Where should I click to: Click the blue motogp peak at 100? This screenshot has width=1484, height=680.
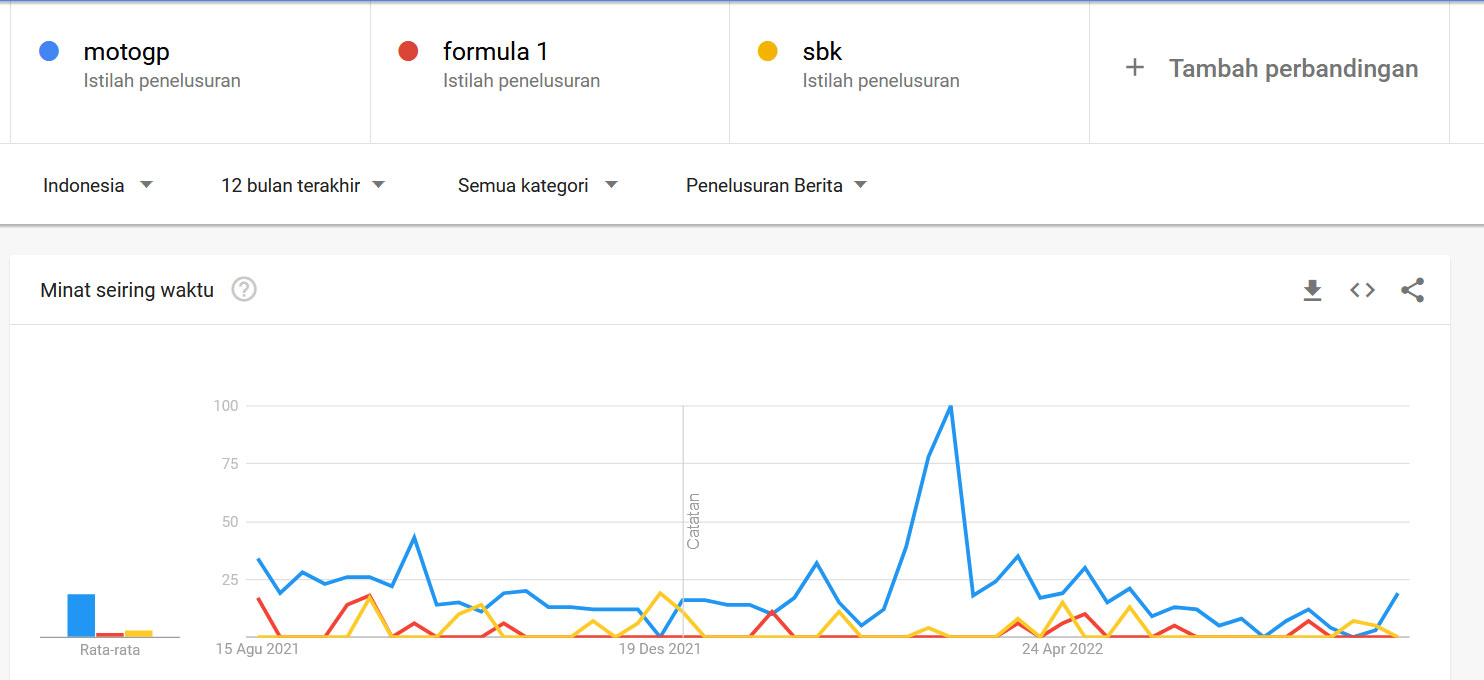(950, 406)
